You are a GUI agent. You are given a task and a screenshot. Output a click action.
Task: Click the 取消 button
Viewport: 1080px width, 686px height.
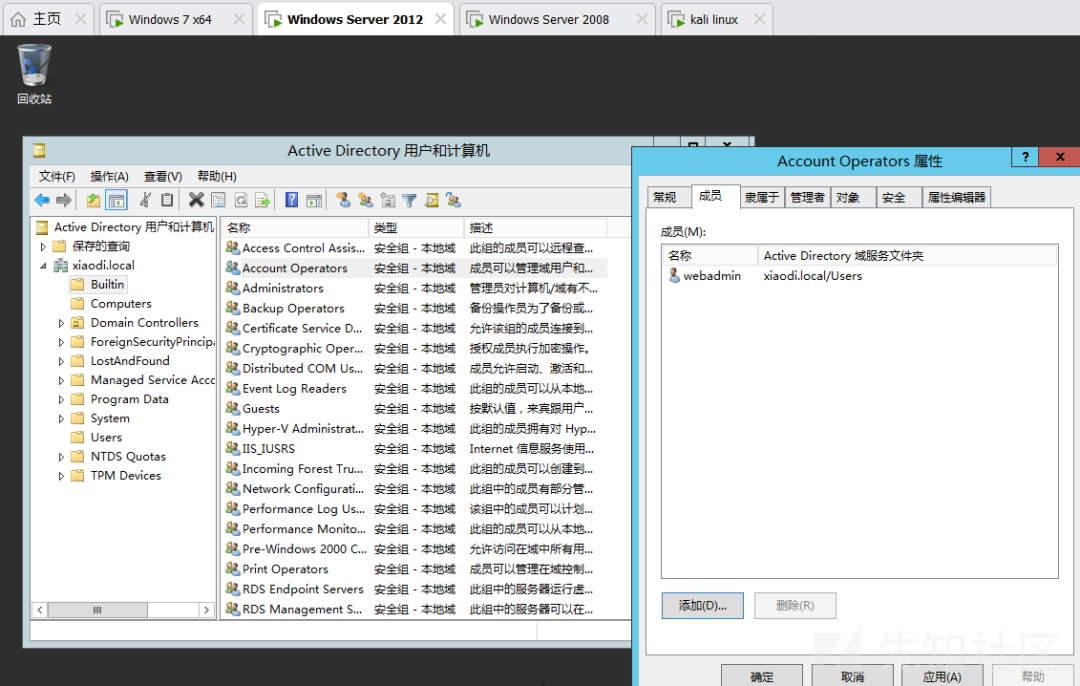[852, 676]
